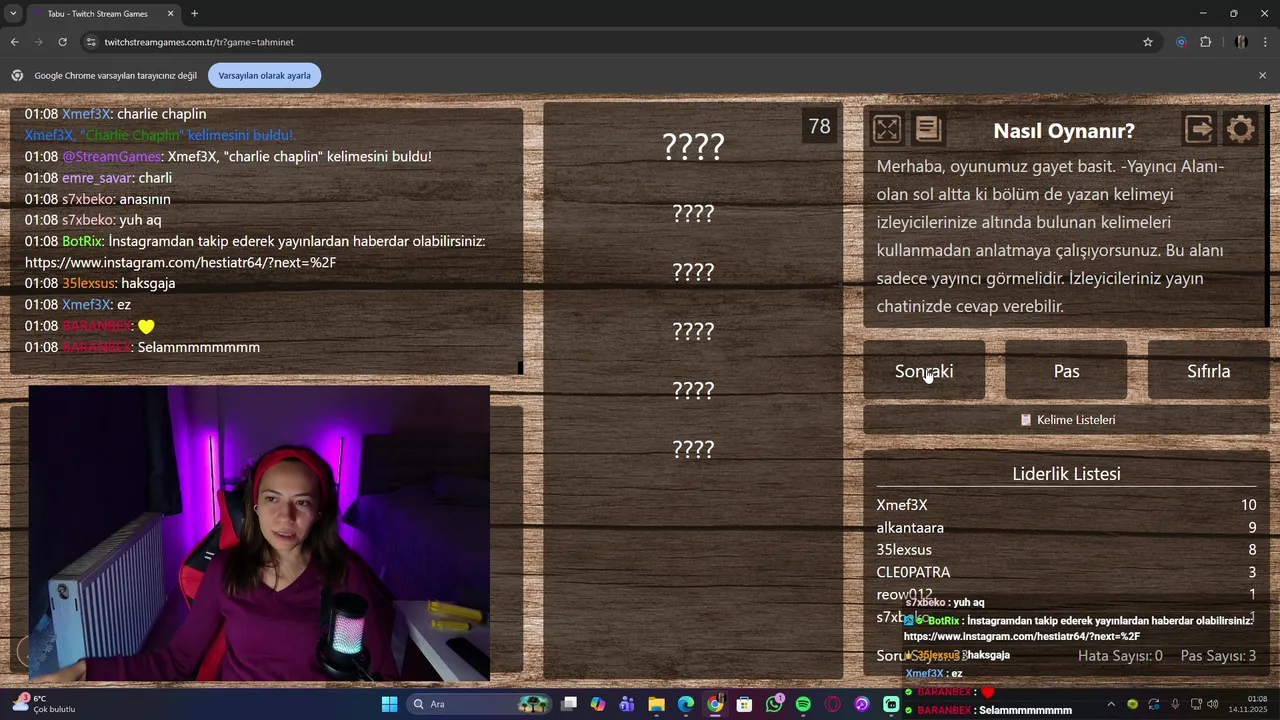Click the yellow heart emoji in chat

(146, 326)
